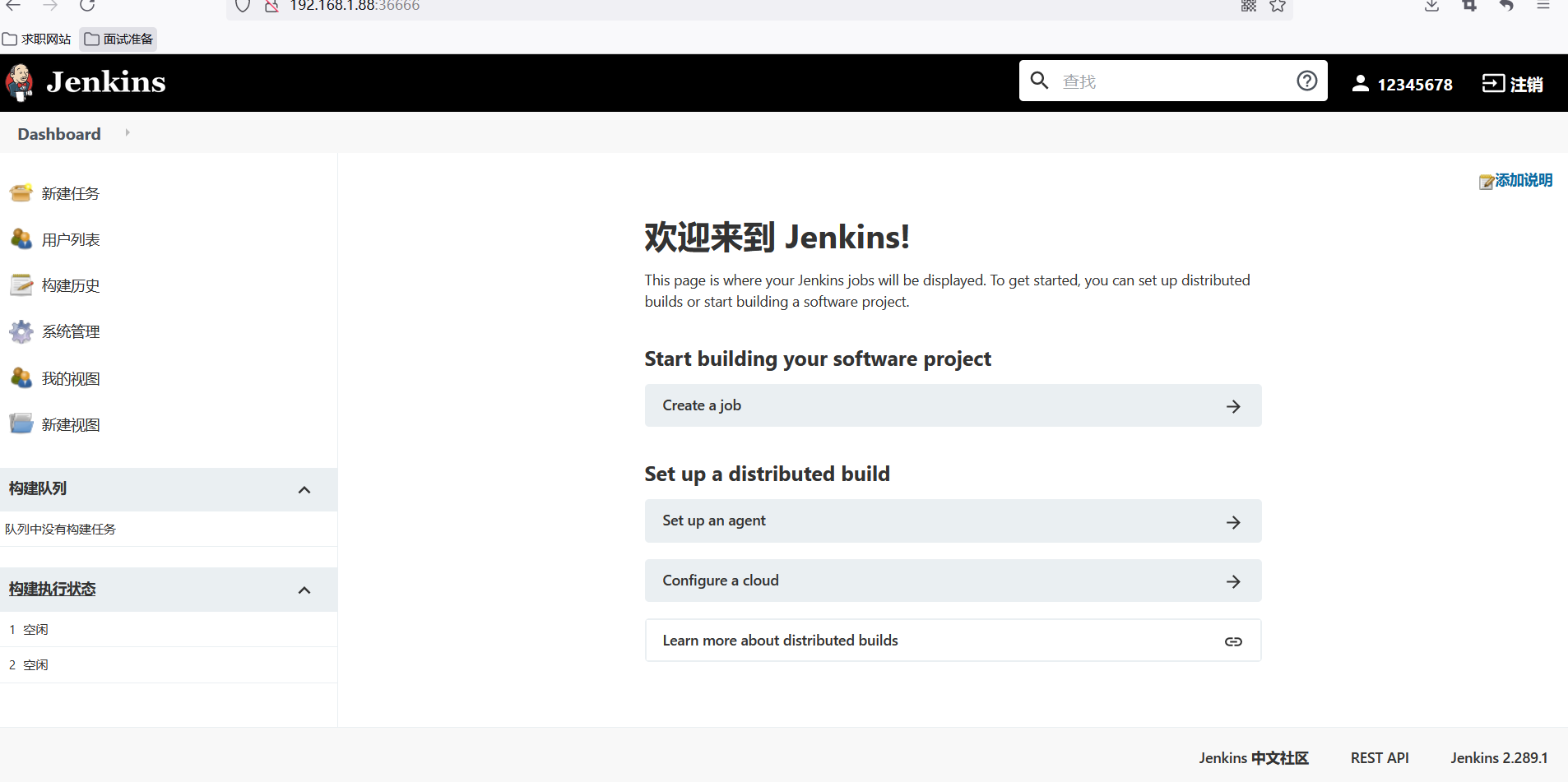Image resolution: width=1568 pixels, height=782 pixels.
Task: Click the browser forward arrow
Action: pos(50,5)
